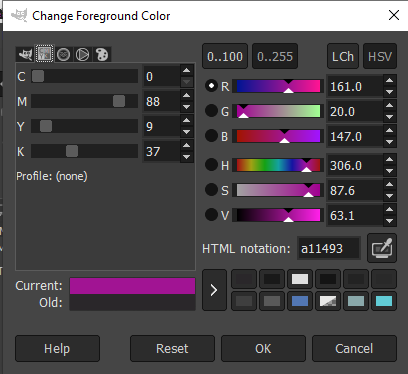
Task: Pick color from screen with eyedropper
Action: [382, 248]
